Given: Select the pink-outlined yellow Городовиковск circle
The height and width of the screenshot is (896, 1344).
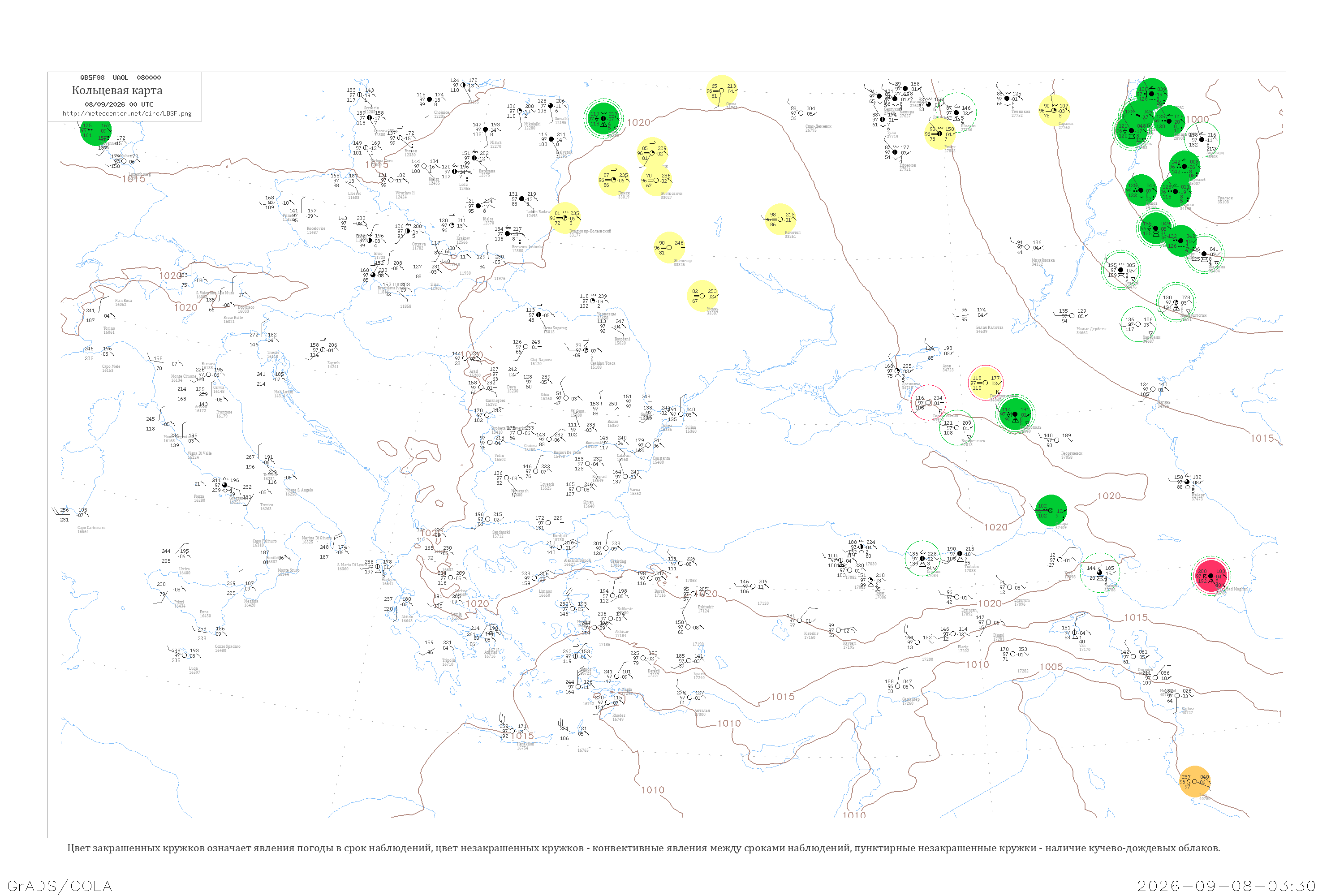Looking at the screenshot, I should point(985,383).
